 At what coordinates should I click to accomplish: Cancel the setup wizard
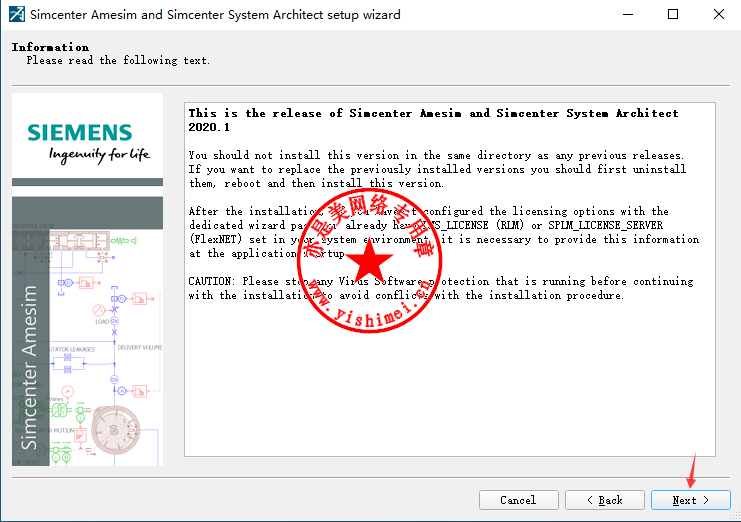point(518,500)
